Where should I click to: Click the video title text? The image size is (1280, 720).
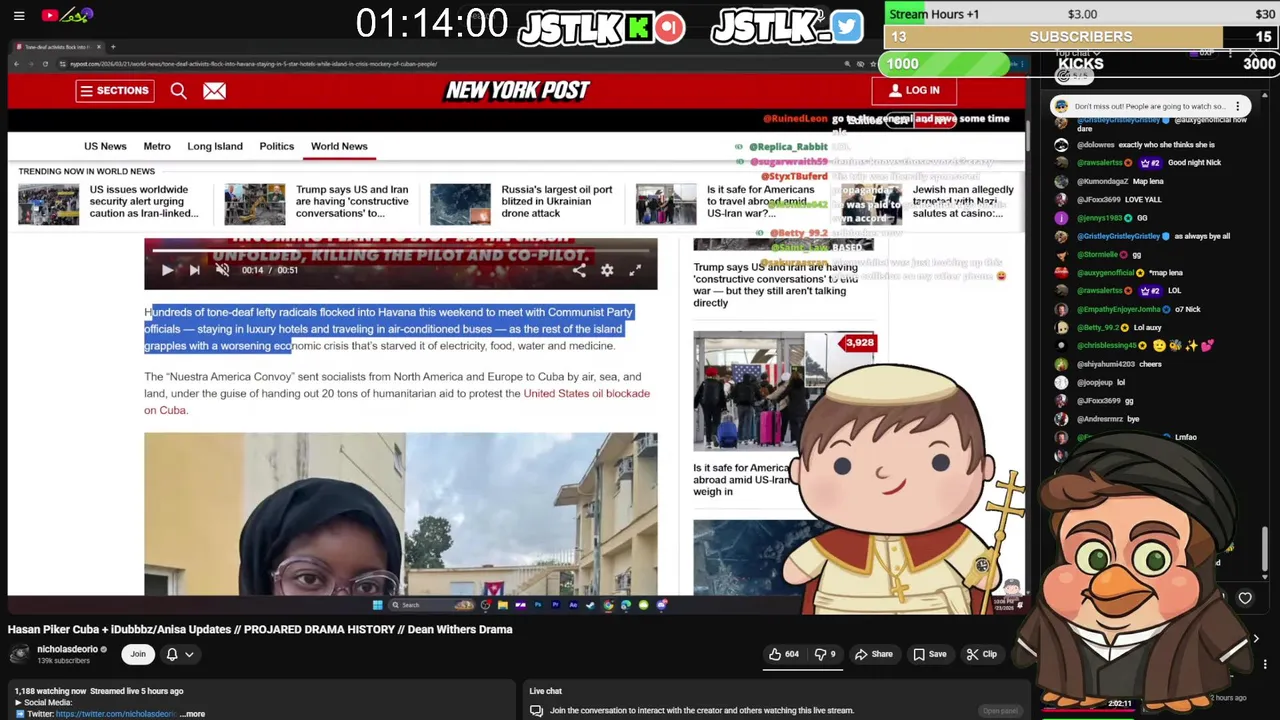(260, 629)
